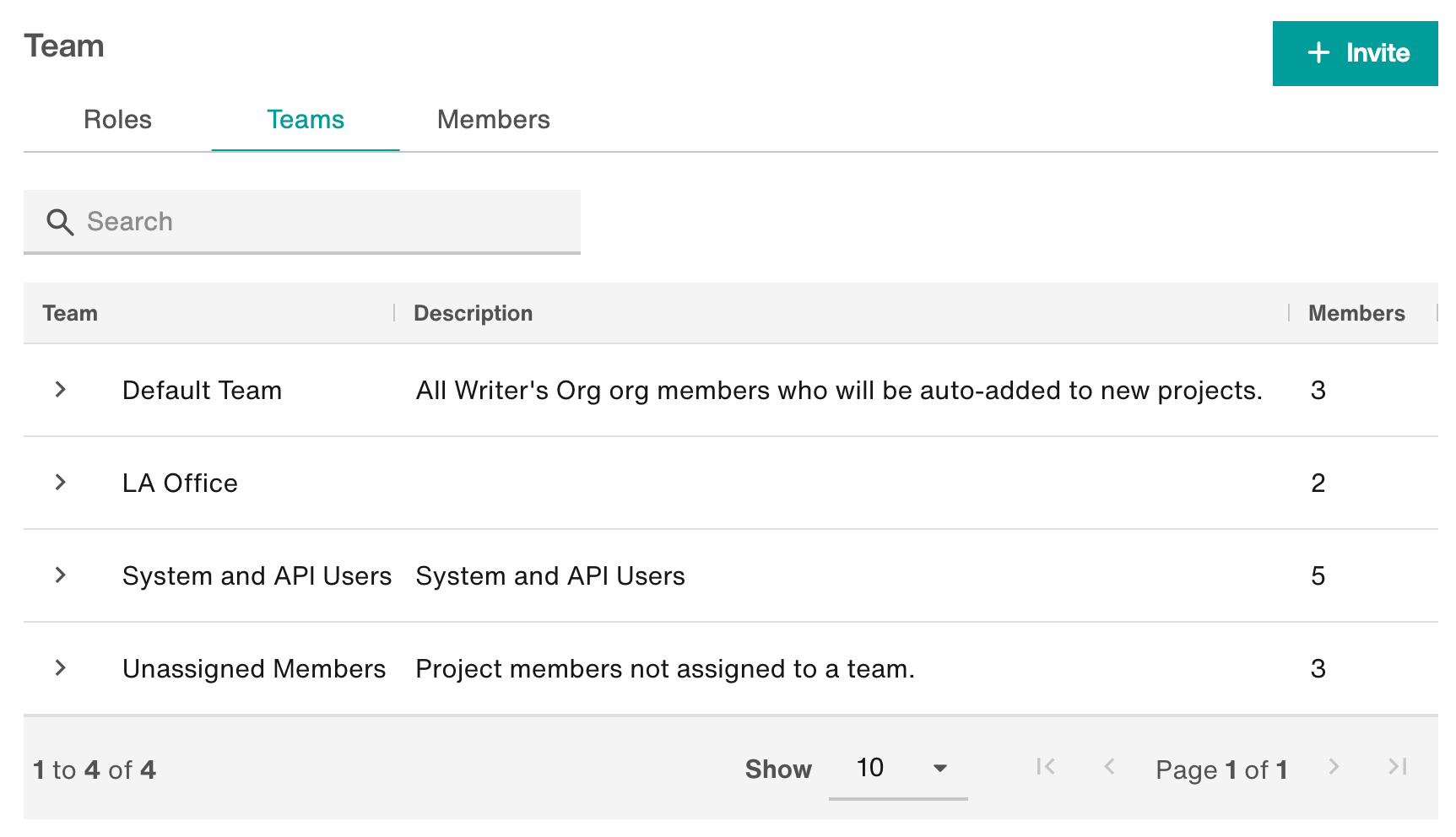This screenshot has width=1456, height=837.
Task: Click description 'Project members not assigned to a team.'
Action: [665, 669]
